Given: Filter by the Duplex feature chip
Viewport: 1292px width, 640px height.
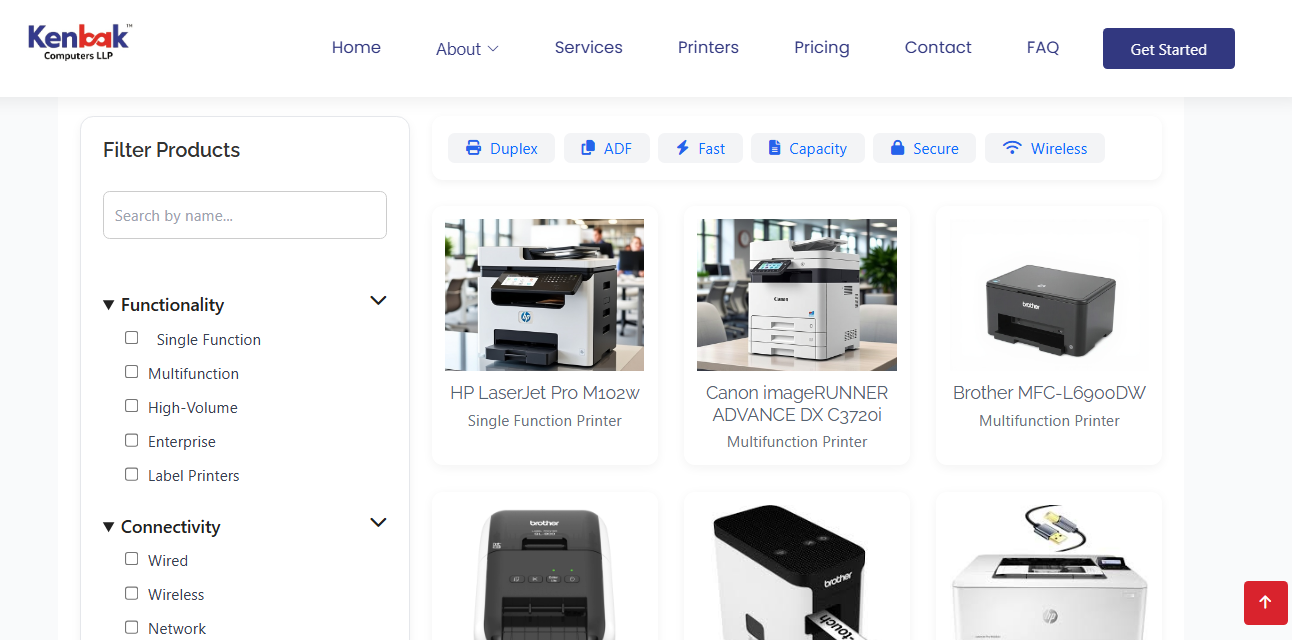Looking at the screenshot, I should (502, 148).
